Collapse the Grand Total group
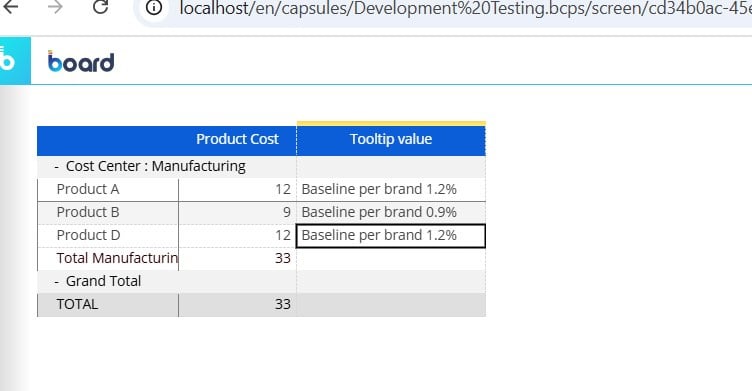The width and height of the screenshot is (752, 391). pos(57,282)
